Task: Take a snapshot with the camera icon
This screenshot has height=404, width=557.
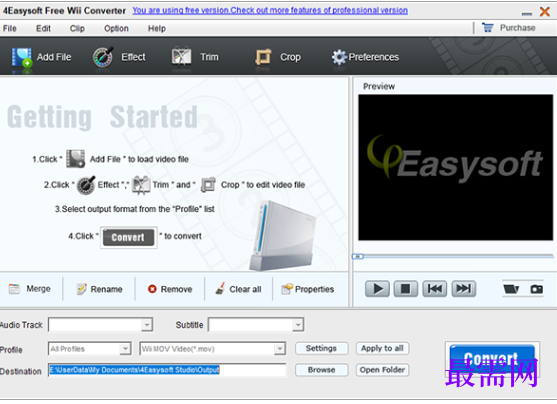Action: click(x=536, y=289)
